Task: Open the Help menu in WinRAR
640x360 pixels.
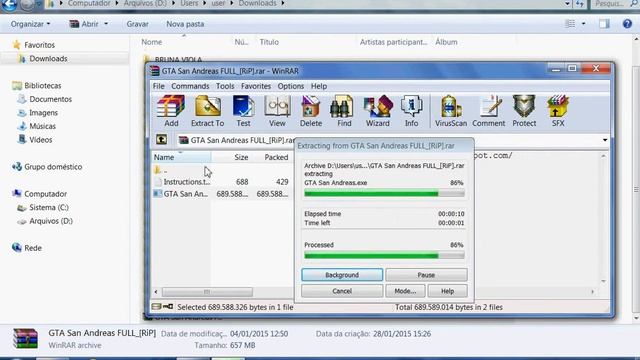Action: pos(319,86)
